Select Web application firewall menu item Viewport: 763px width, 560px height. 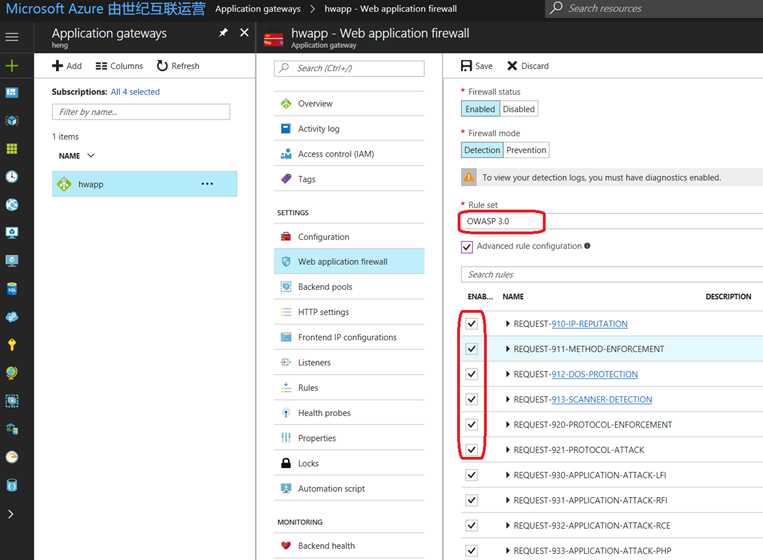click(x=349, y=261)
